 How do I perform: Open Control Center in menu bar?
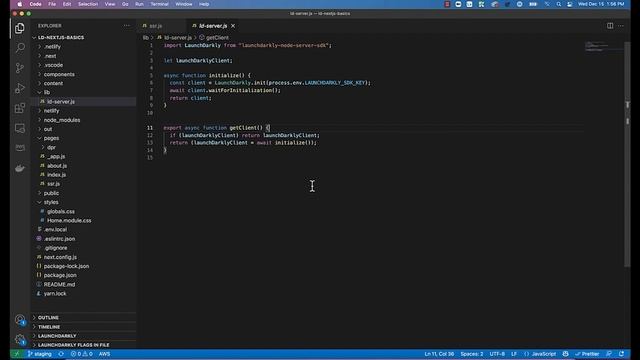click(x=569, y=4)
